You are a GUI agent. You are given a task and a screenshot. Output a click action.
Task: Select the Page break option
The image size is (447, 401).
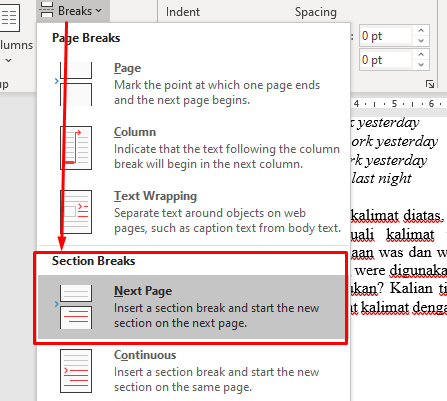pyautogui.click(x=193, y=84)
